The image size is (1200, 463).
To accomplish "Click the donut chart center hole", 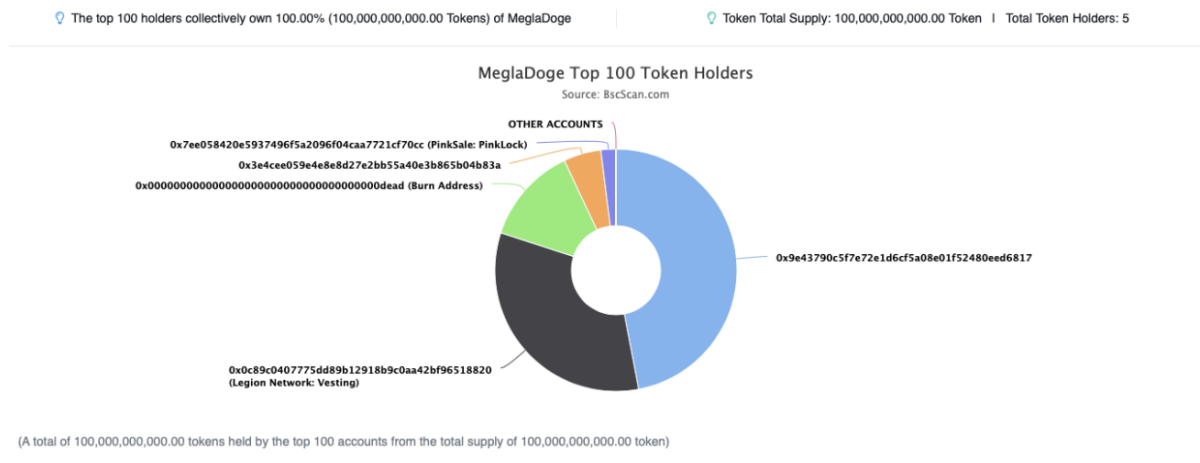I will [616, 270].
